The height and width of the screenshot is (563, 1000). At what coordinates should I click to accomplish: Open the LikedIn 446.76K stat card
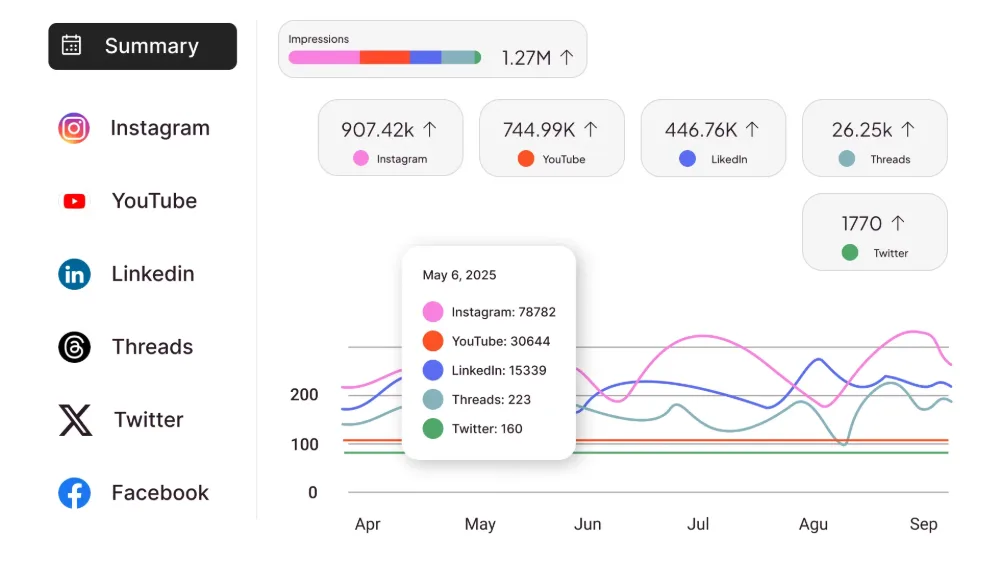tap(713, 138)
